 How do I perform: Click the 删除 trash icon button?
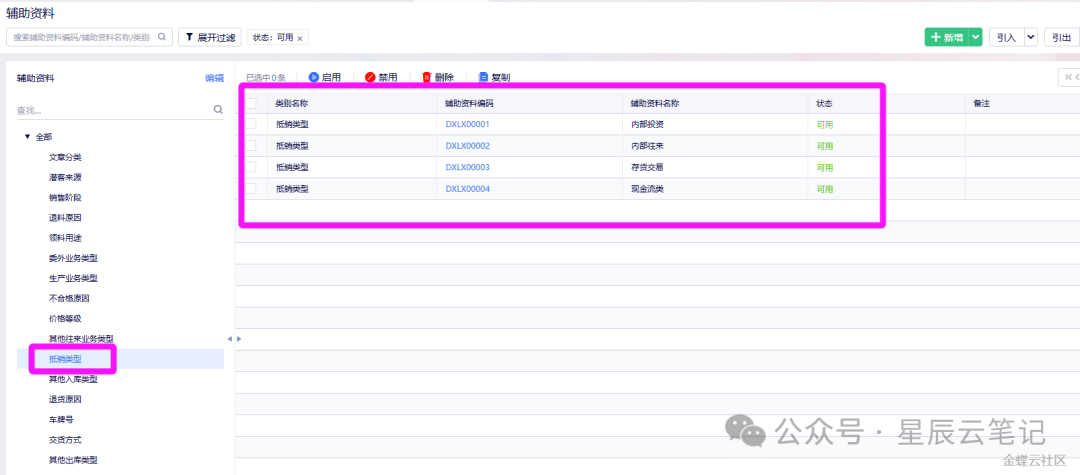(427, 77)
